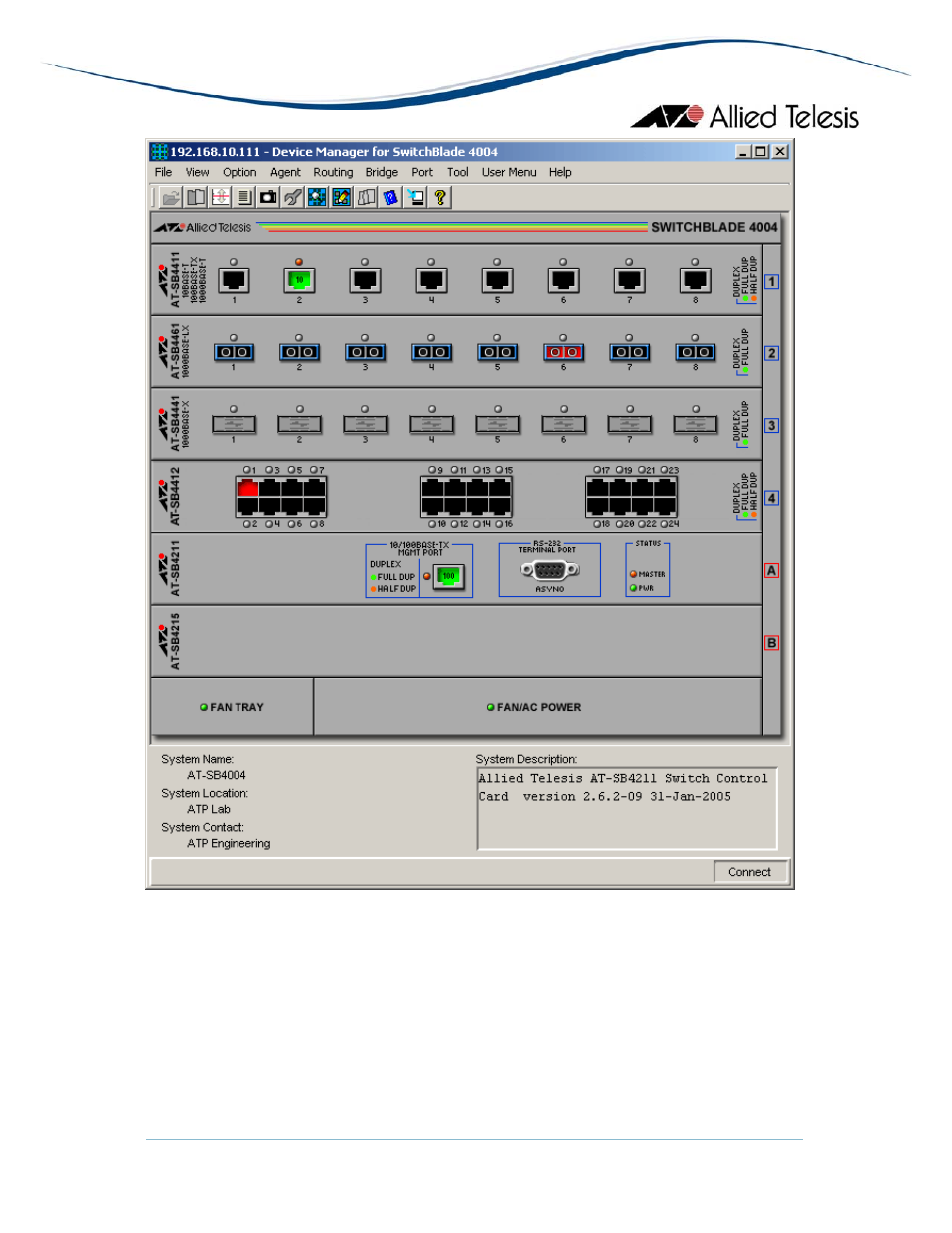952x1233 pixels.
Task: Click the folded map toolbar icon
Action: 366,198
